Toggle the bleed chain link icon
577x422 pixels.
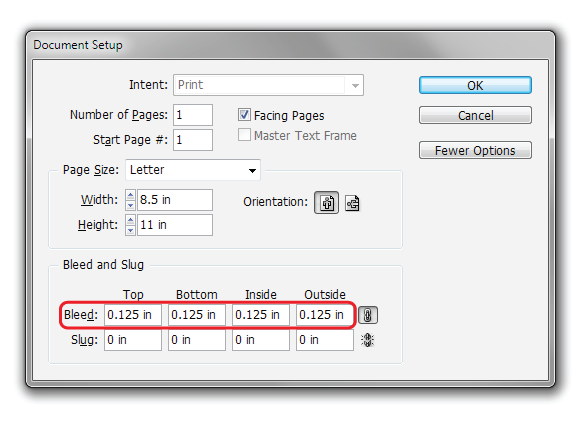368,315
